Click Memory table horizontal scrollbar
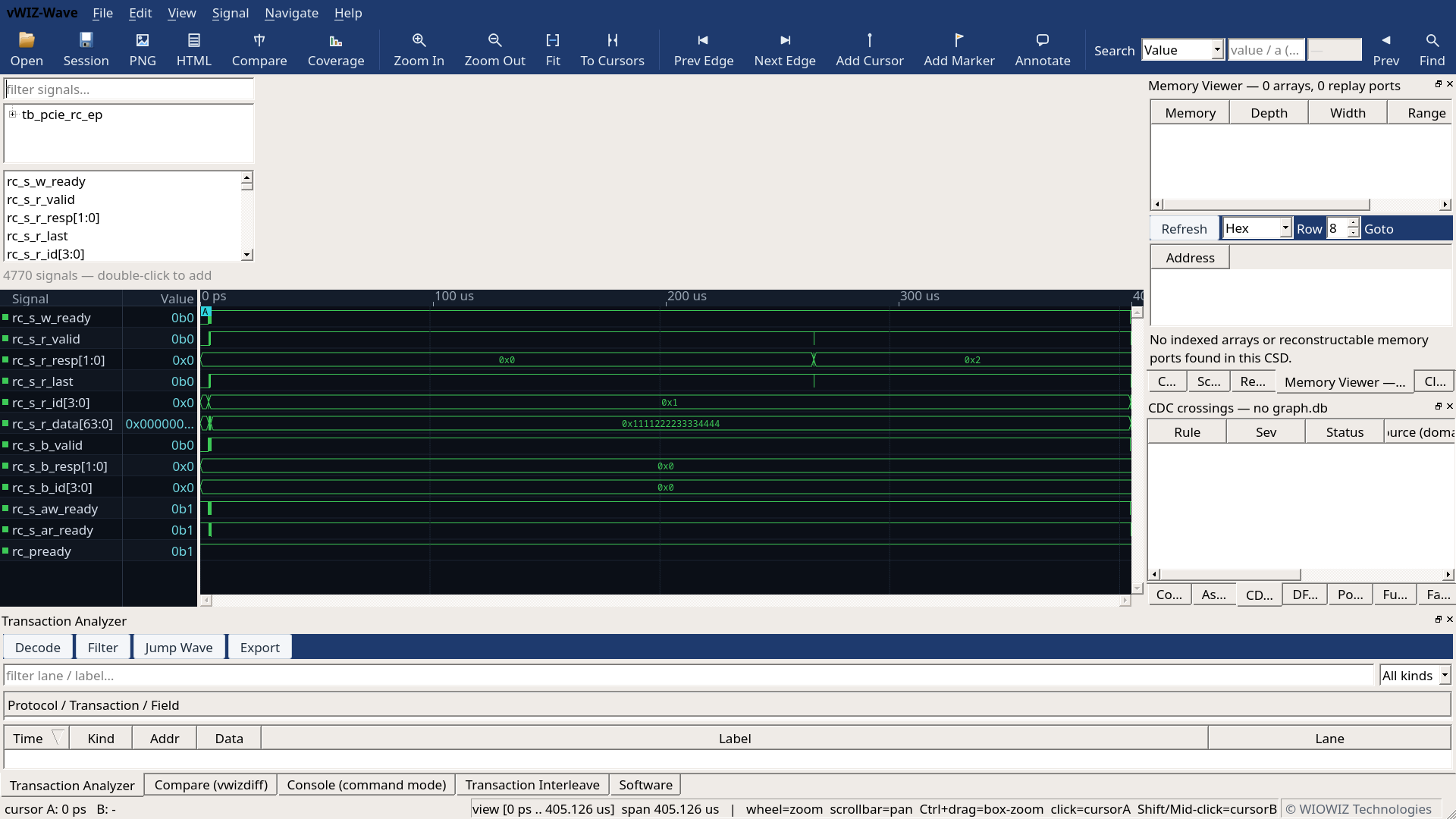Screen dimensions: 1456x819 (1266, 204)
